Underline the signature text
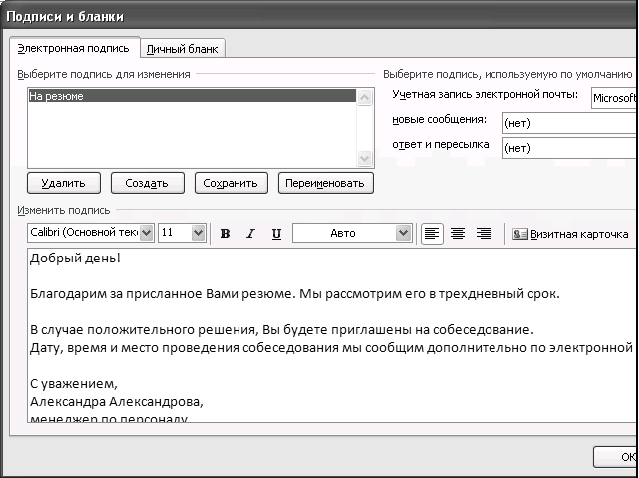 276,234
